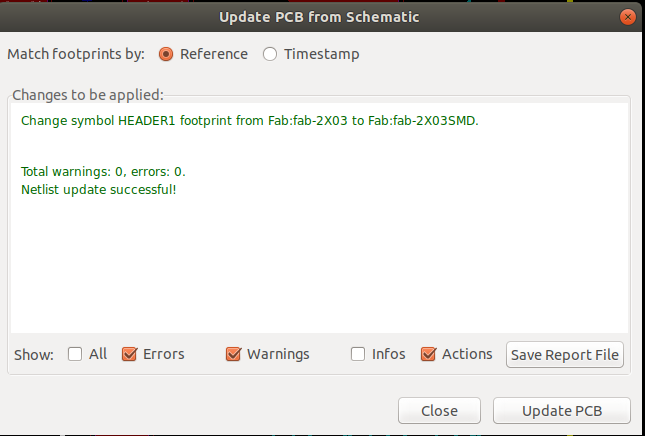Close the dialog with the orange X icon
This screenshot has height=436, width=645.
coord(628,17)
